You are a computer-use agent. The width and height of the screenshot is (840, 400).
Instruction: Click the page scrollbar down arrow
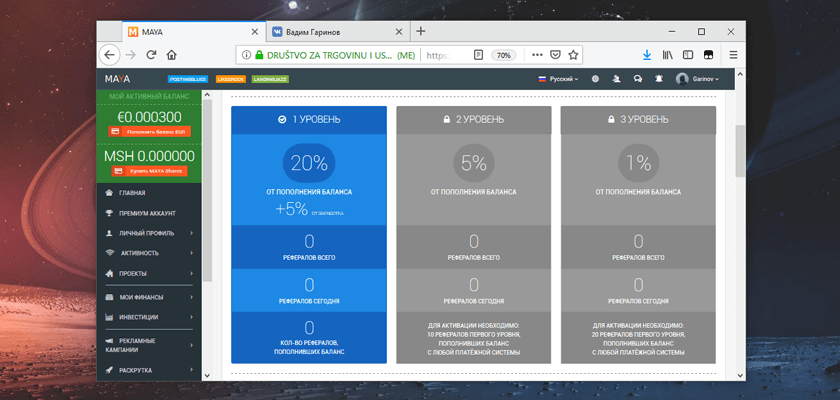pyautogui.click(x=740, y=376)
